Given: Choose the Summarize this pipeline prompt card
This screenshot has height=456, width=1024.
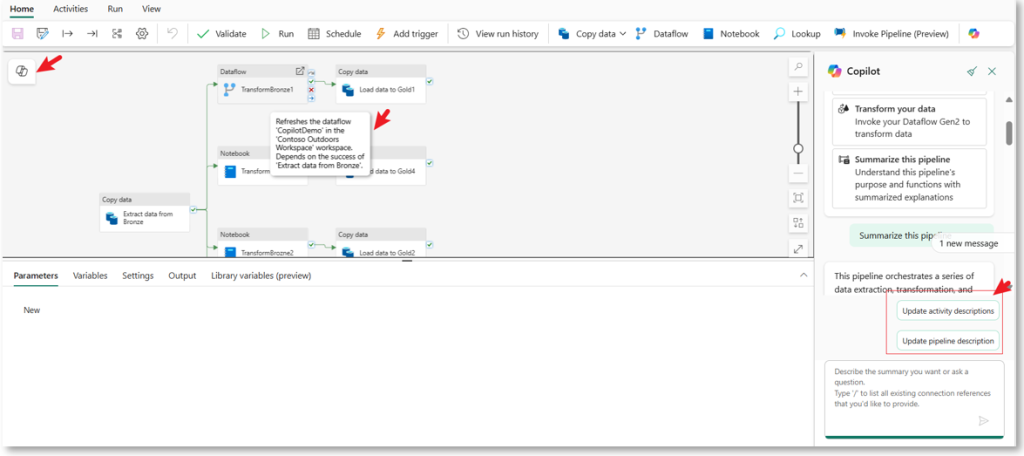Looking at the screenshot, I should [x=909, y=178].
